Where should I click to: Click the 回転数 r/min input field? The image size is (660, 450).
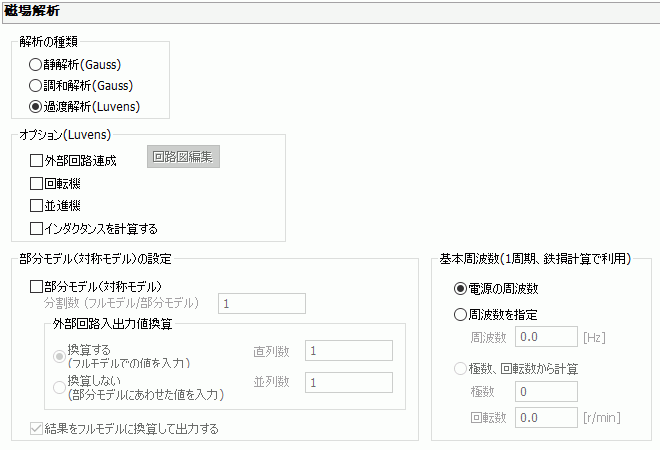tap(547, 416)
